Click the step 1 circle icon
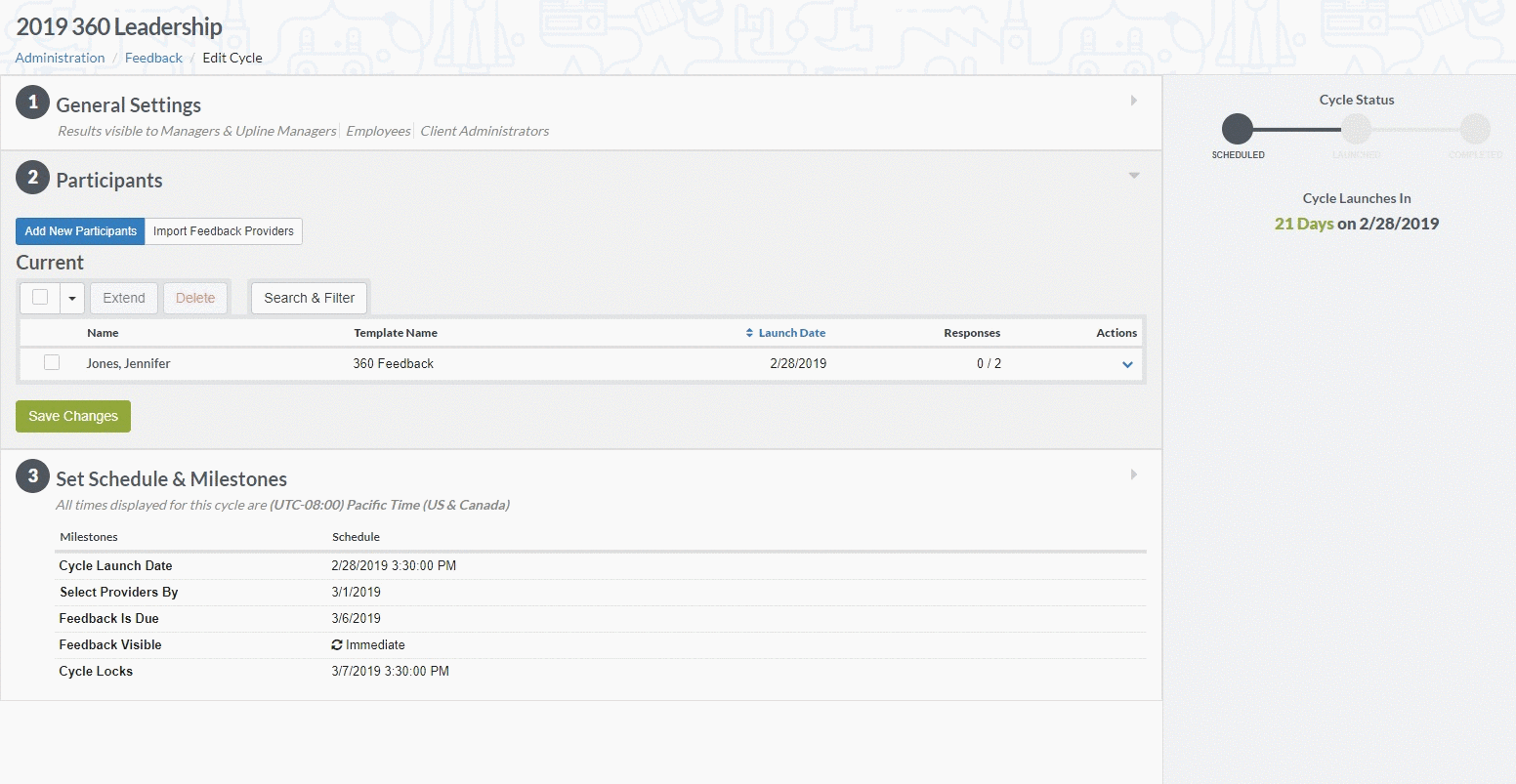The width and height of the screenshot is (1516, 784). (x=32, y=103)
